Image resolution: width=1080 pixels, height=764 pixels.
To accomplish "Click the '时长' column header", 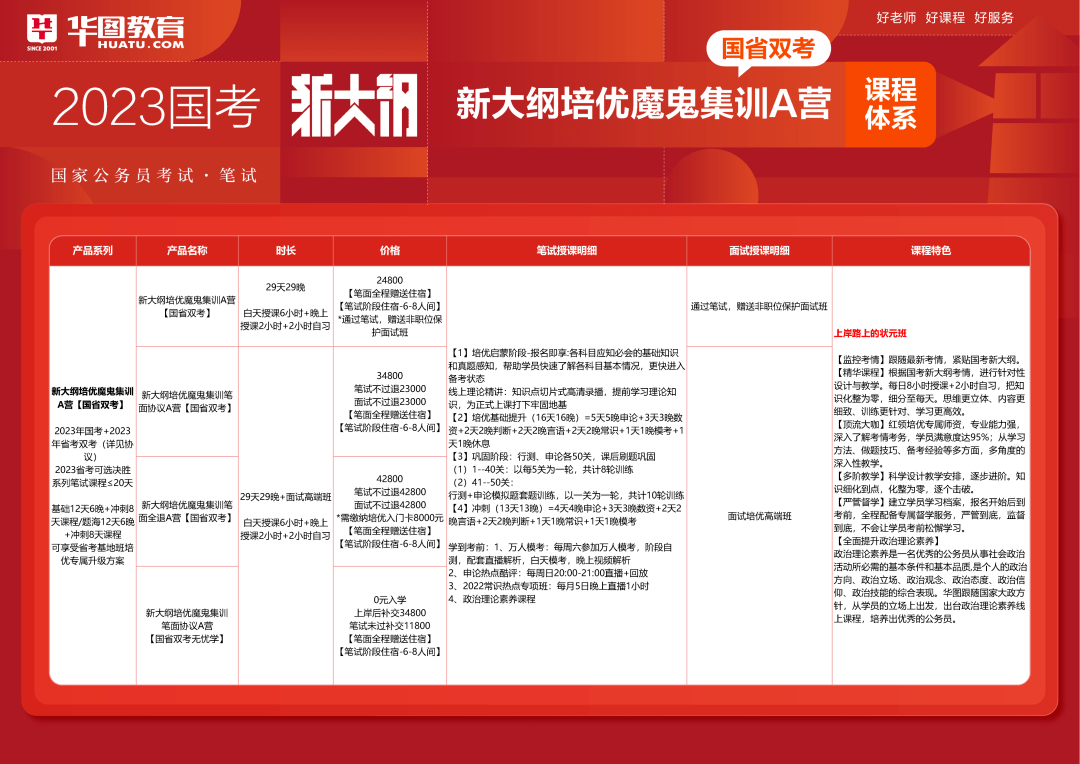I will 286,251.
